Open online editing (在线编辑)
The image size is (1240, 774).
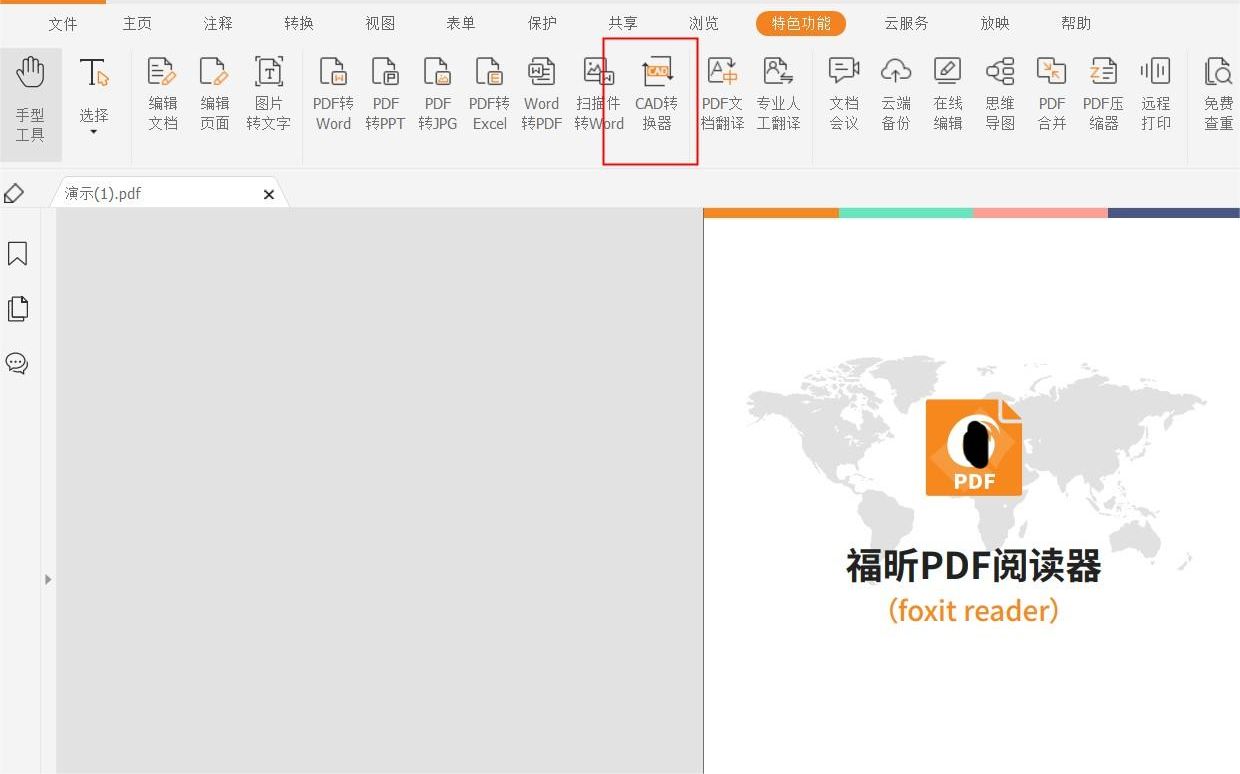tap(948, 95)
